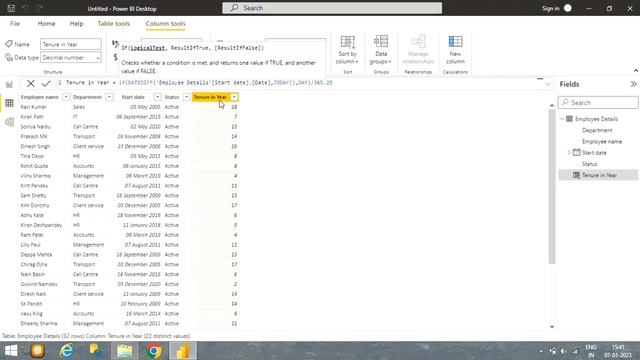The image size is (640, 360).
Task: Click the Sign in account avatar
Action: (x=568, y=8)
